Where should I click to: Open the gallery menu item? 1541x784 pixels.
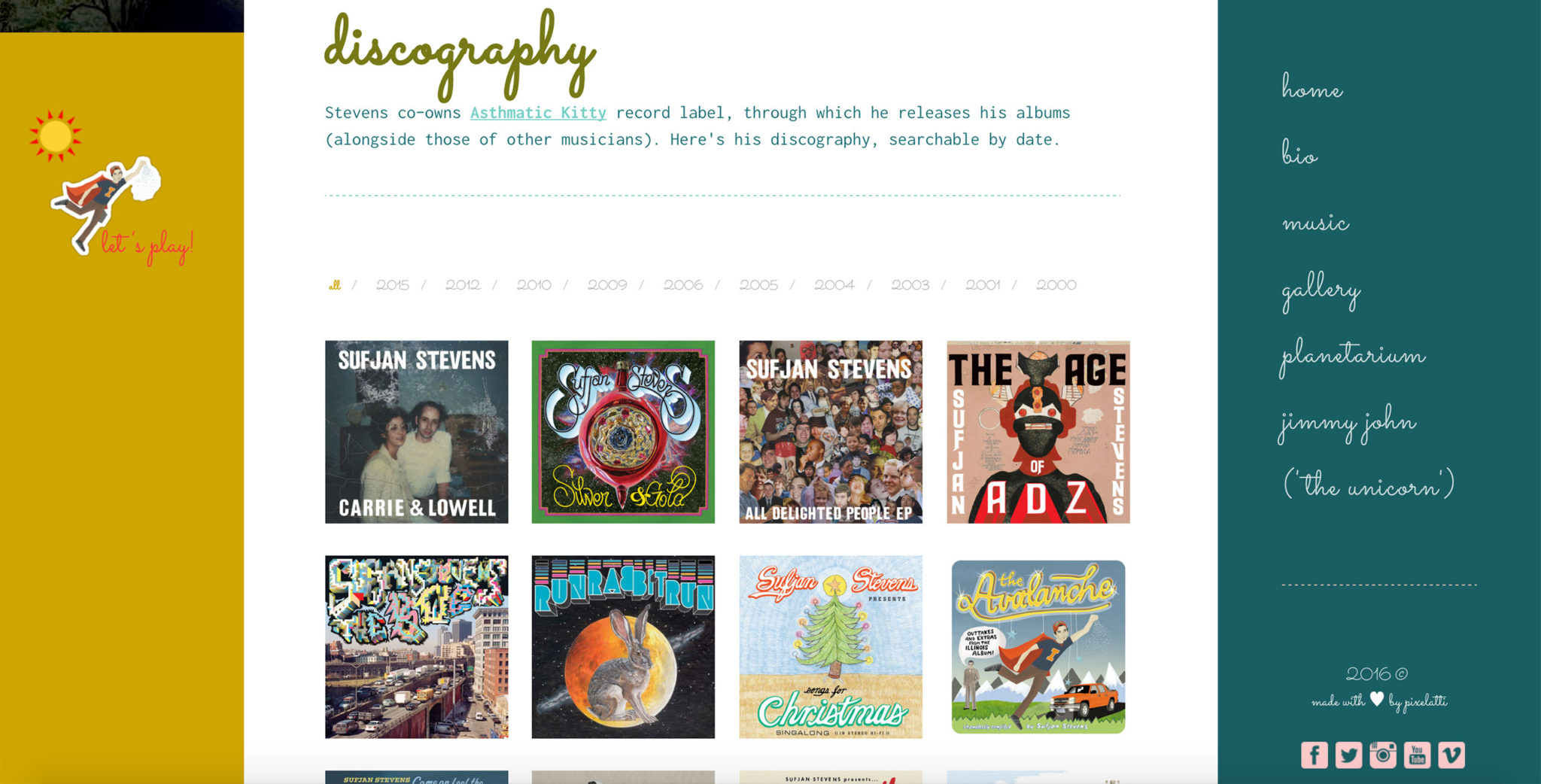coord(1321,290)
